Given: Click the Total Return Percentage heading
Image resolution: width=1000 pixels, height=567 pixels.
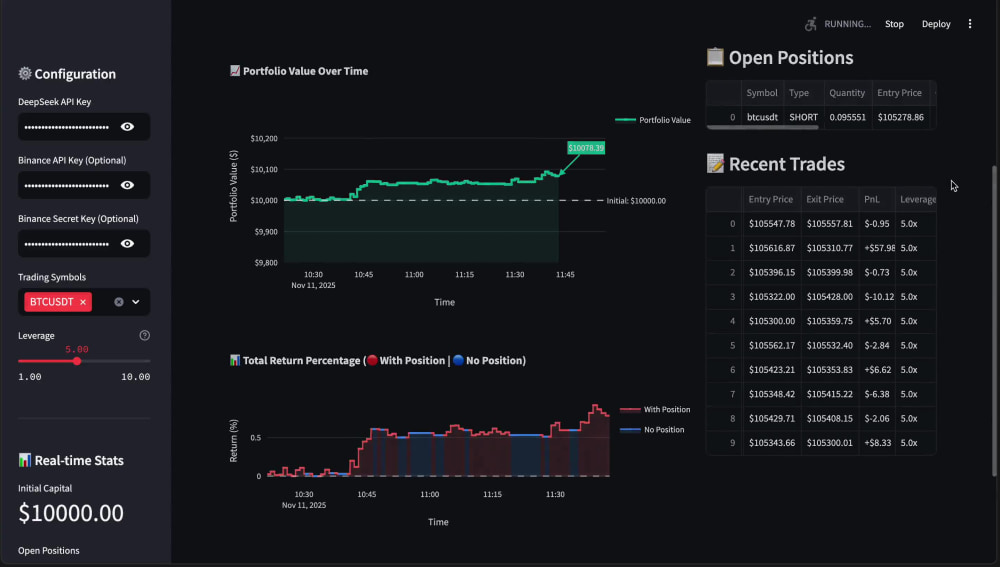Looking at the screenshot, I should click(x=378, y=360).
